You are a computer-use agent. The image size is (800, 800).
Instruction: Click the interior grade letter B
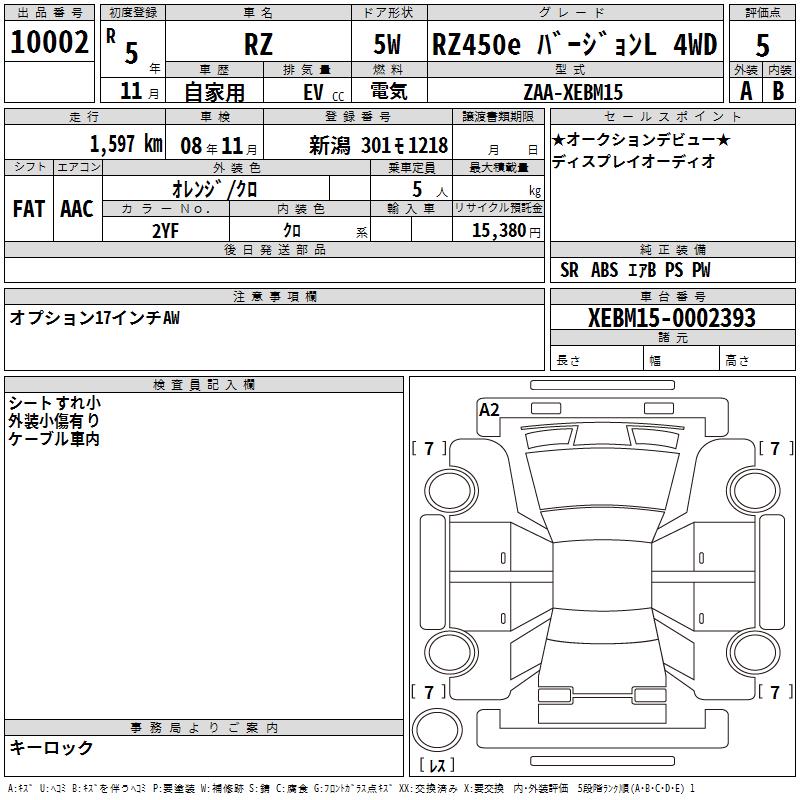778,91
